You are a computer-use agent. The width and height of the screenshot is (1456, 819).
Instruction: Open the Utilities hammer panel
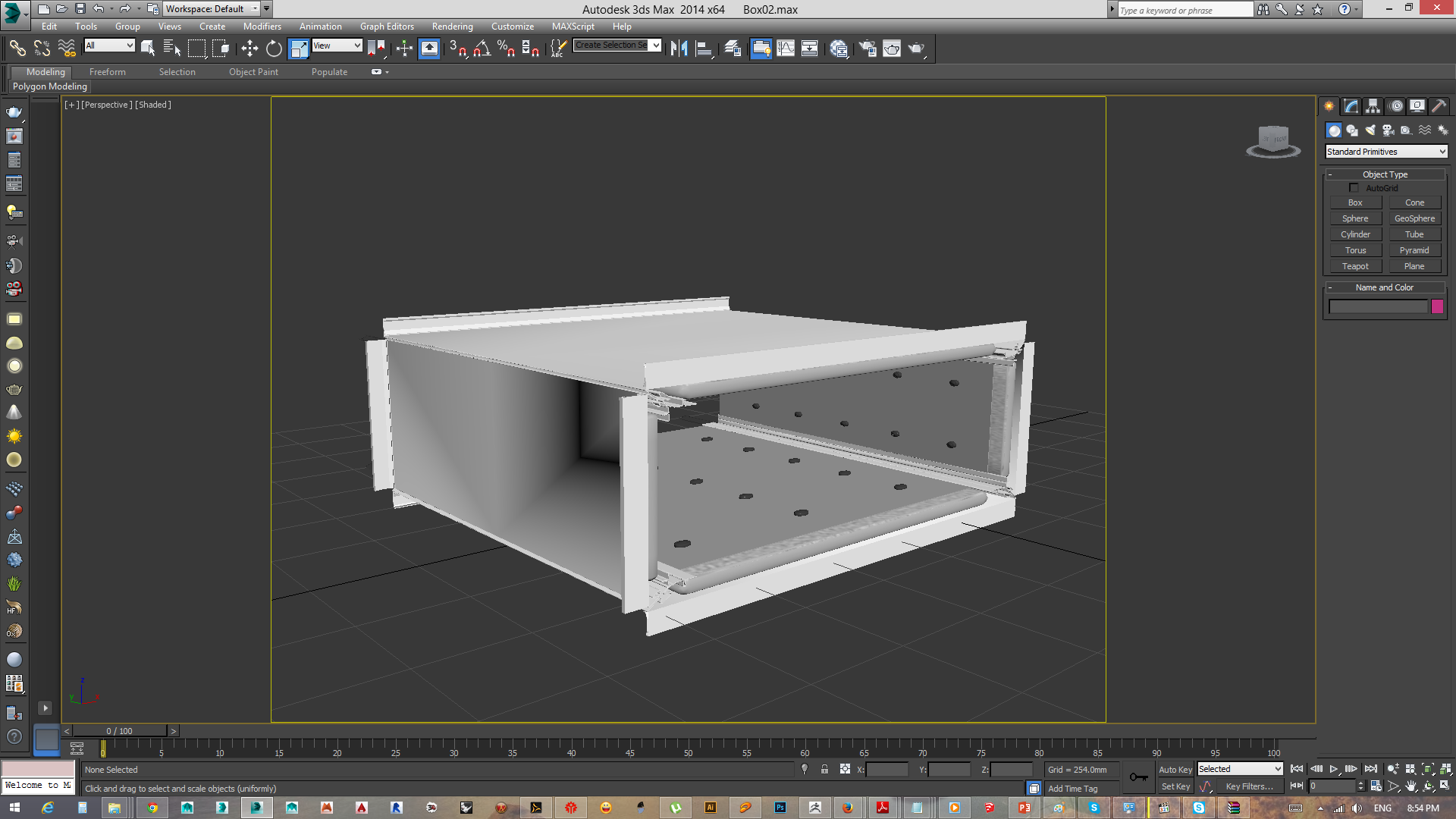click(1439, 106)
